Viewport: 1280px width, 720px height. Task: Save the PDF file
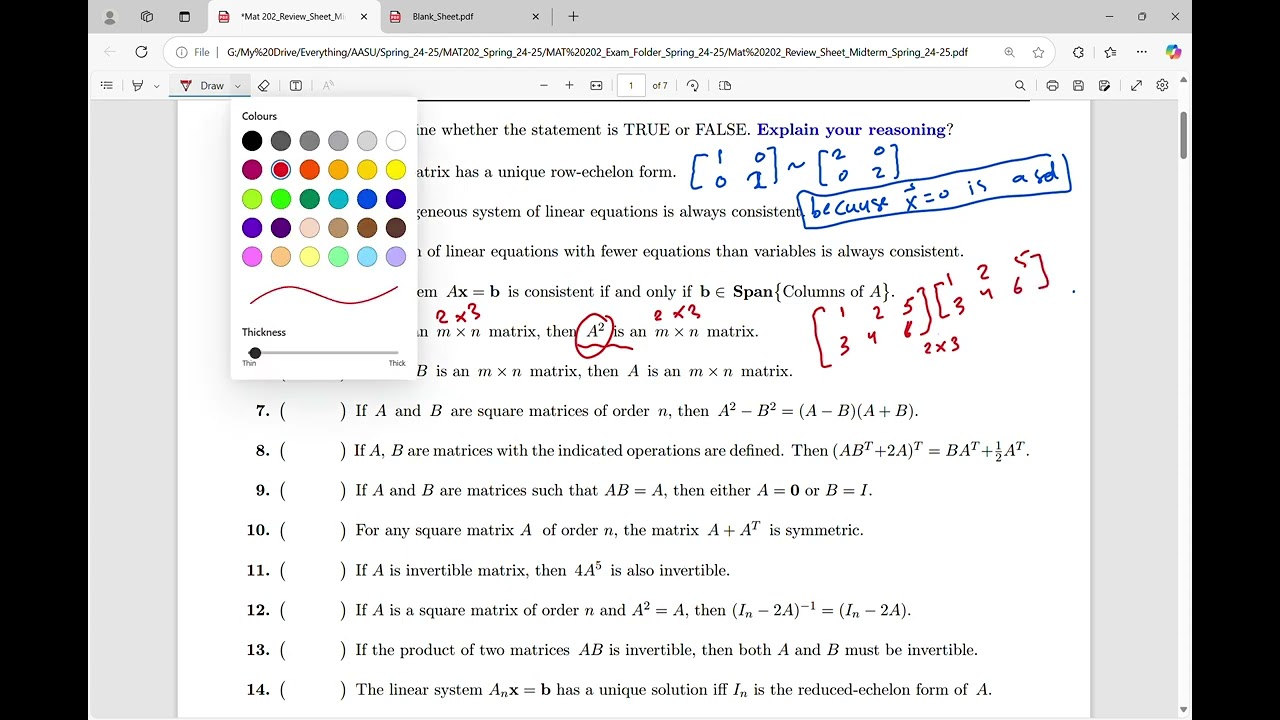coord(1078,86)
